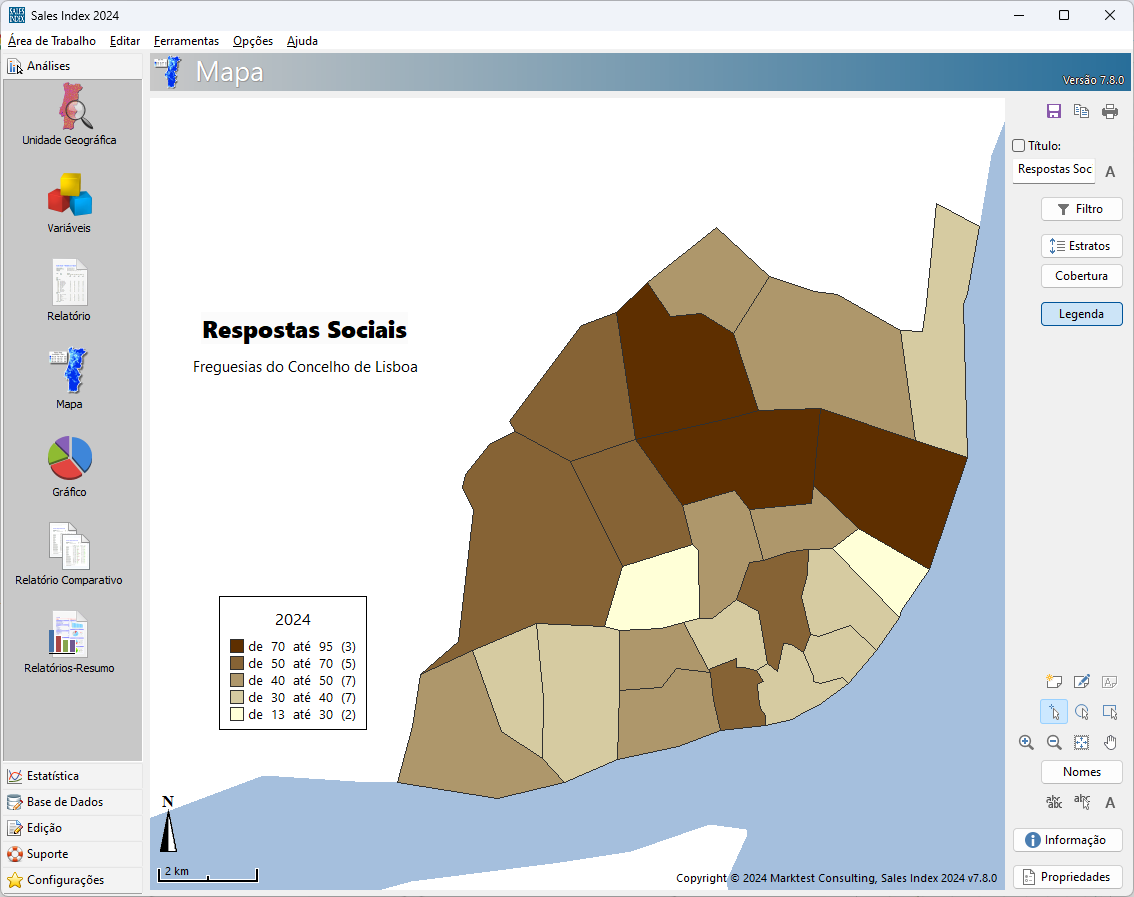
Task: Toggle the point selection cursor tool
Action: (1054, 712)
